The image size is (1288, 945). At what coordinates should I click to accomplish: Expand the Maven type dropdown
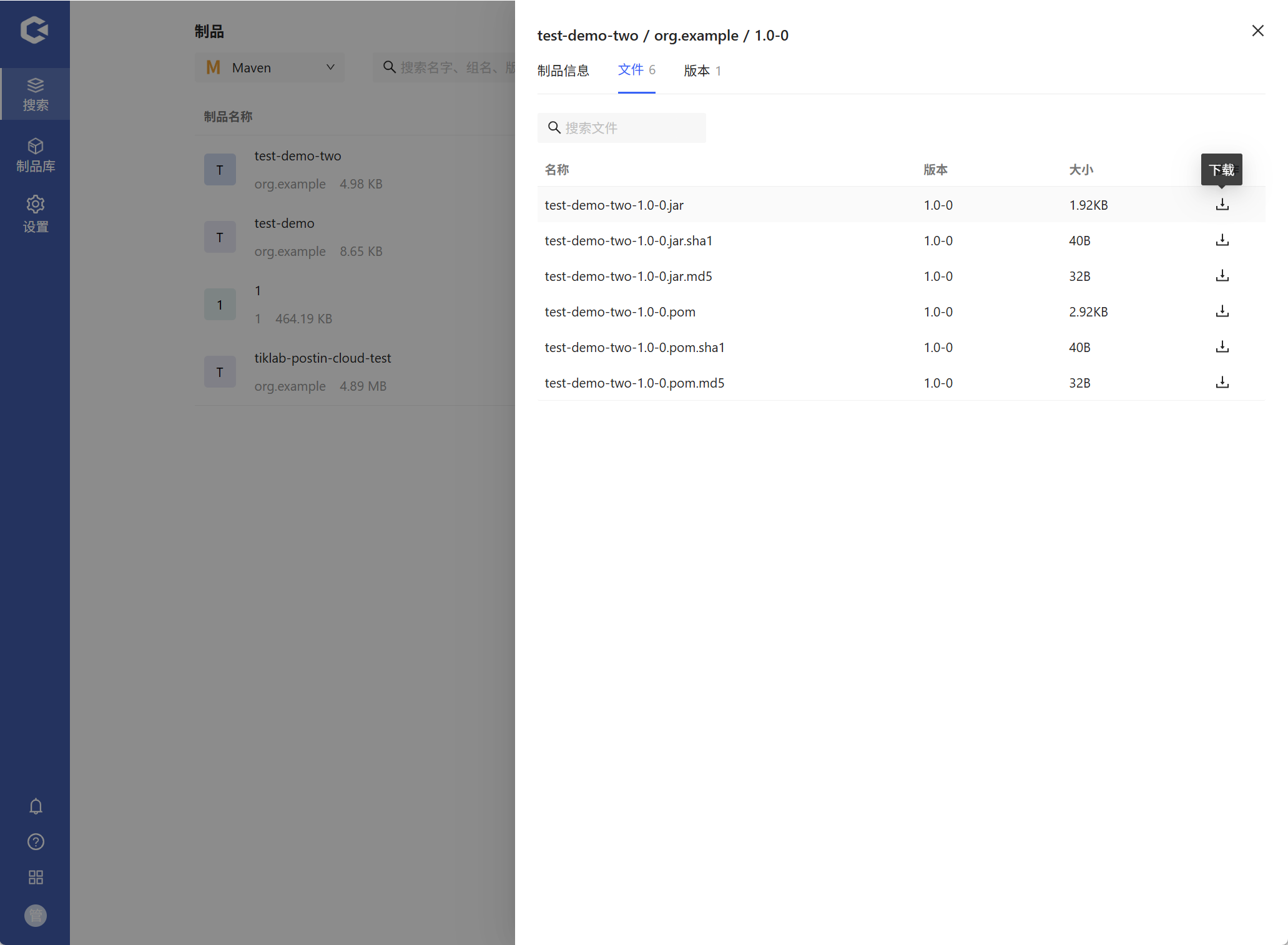click(x=270, y=67)
